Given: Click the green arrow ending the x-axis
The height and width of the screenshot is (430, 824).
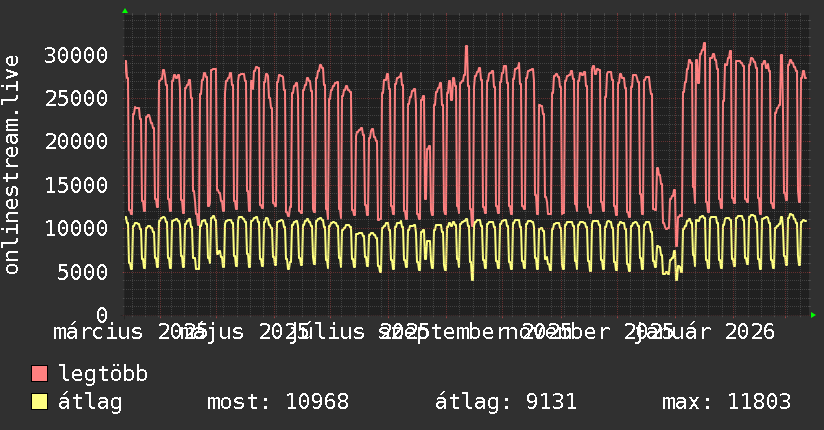Looking at the screenshot, I should point(813,315).
